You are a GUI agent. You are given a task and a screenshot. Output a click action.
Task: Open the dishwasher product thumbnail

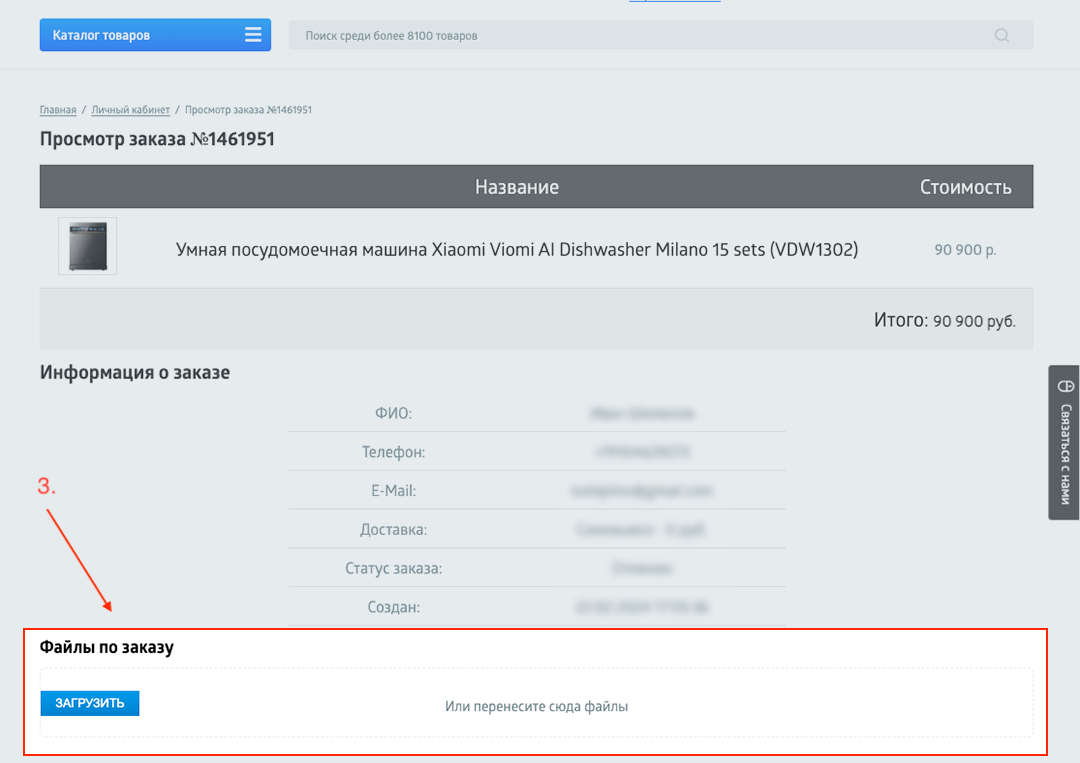pyautogui.click(x=87, y=246)
